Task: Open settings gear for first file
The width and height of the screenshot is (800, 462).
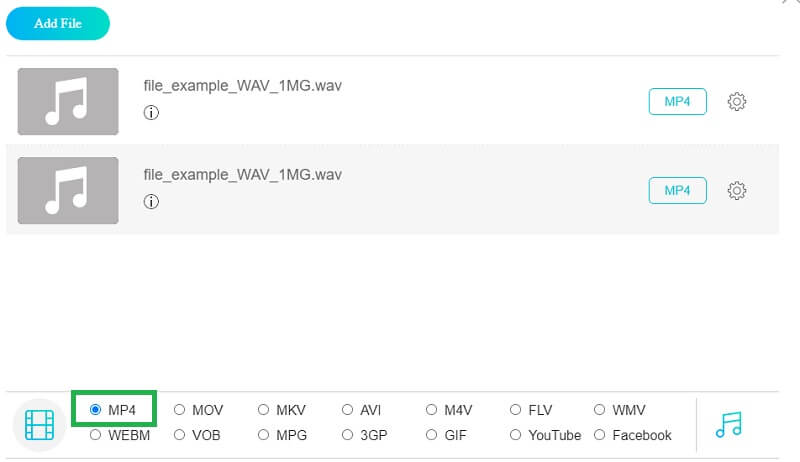Action: [737, 102]
